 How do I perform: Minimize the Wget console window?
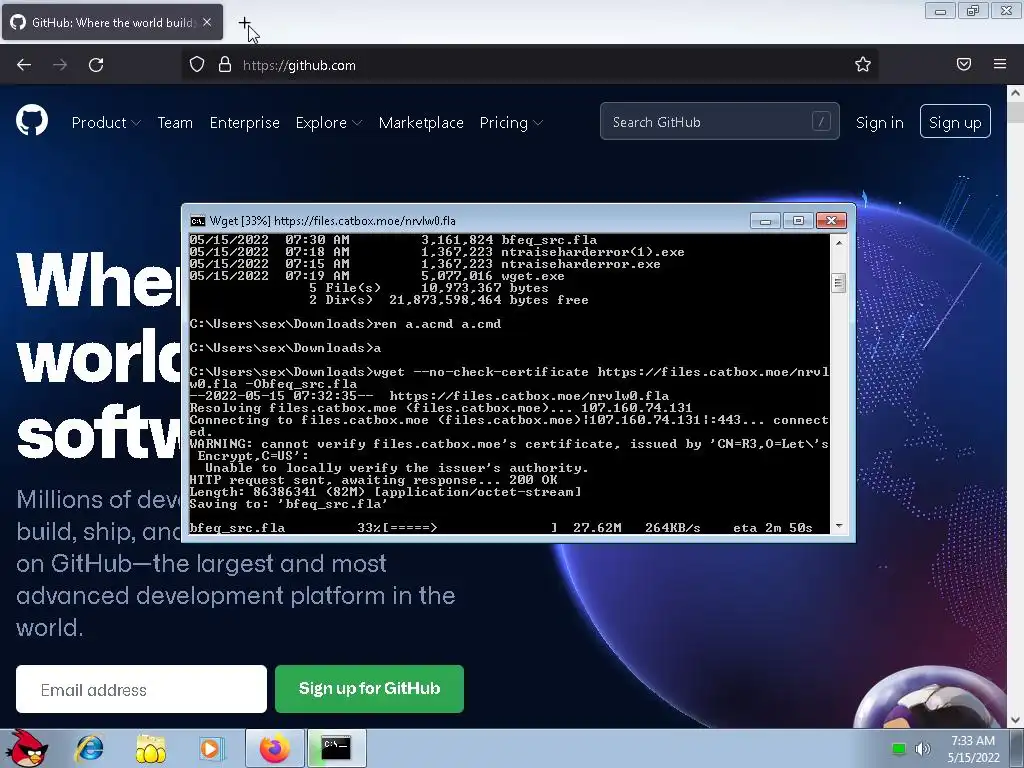point(765,221)
